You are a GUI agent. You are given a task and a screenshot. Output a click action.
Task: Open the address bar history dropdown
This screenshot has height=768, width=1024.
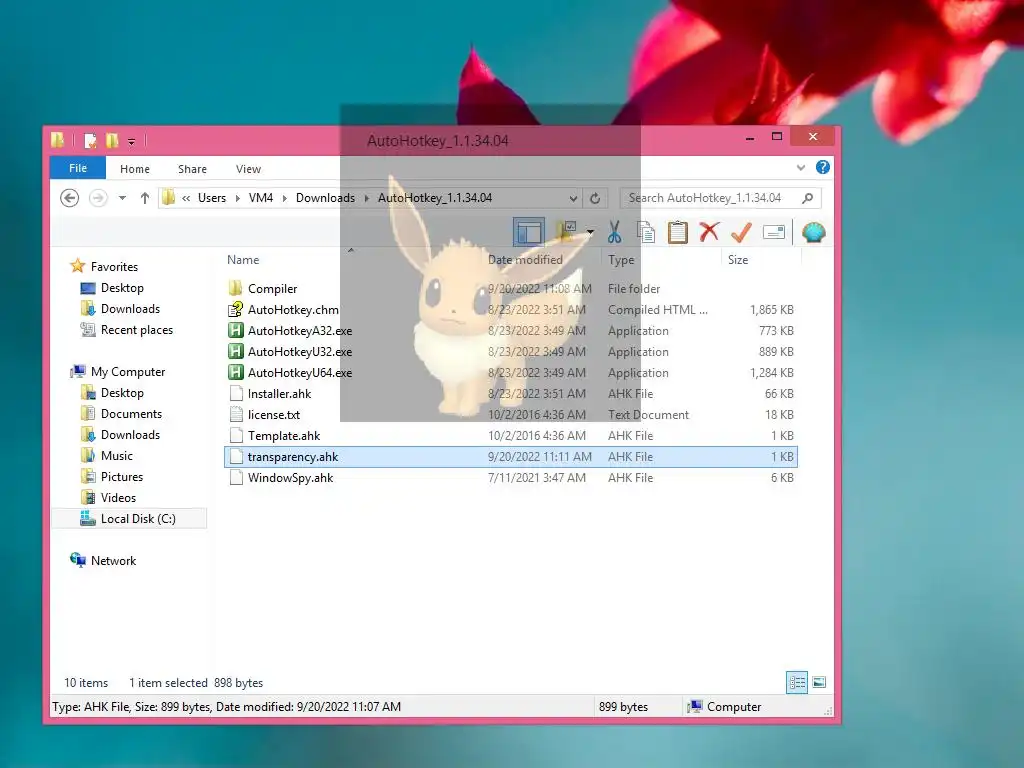point(573,198)
